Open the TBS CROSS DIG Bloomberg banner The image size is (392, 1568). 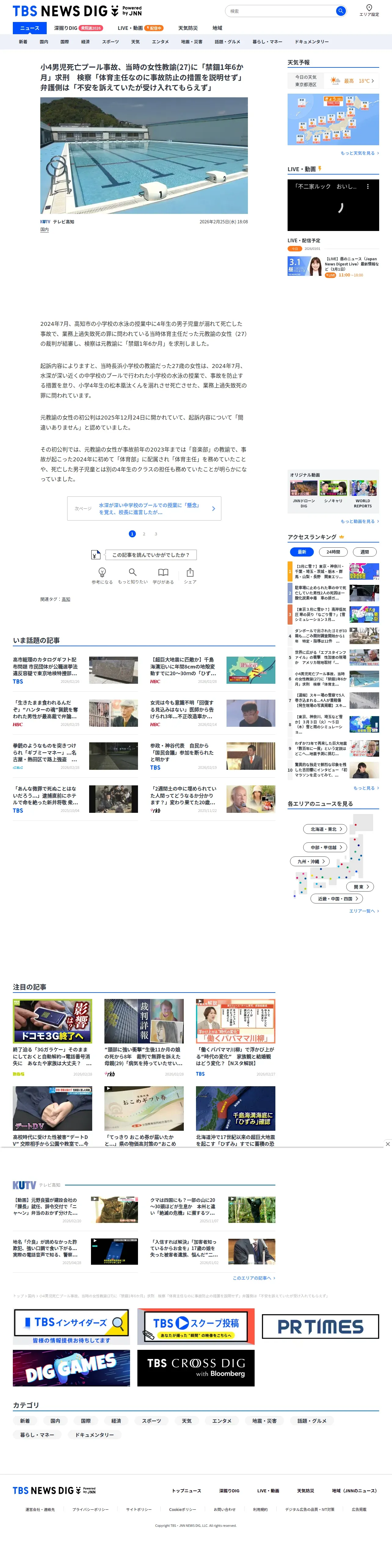pos(196,1368)
